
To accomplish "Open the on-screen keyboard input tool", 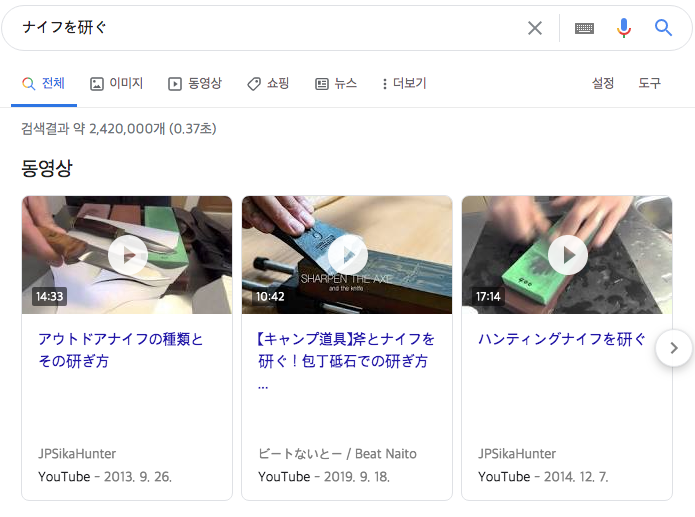I will coord(584,28).
